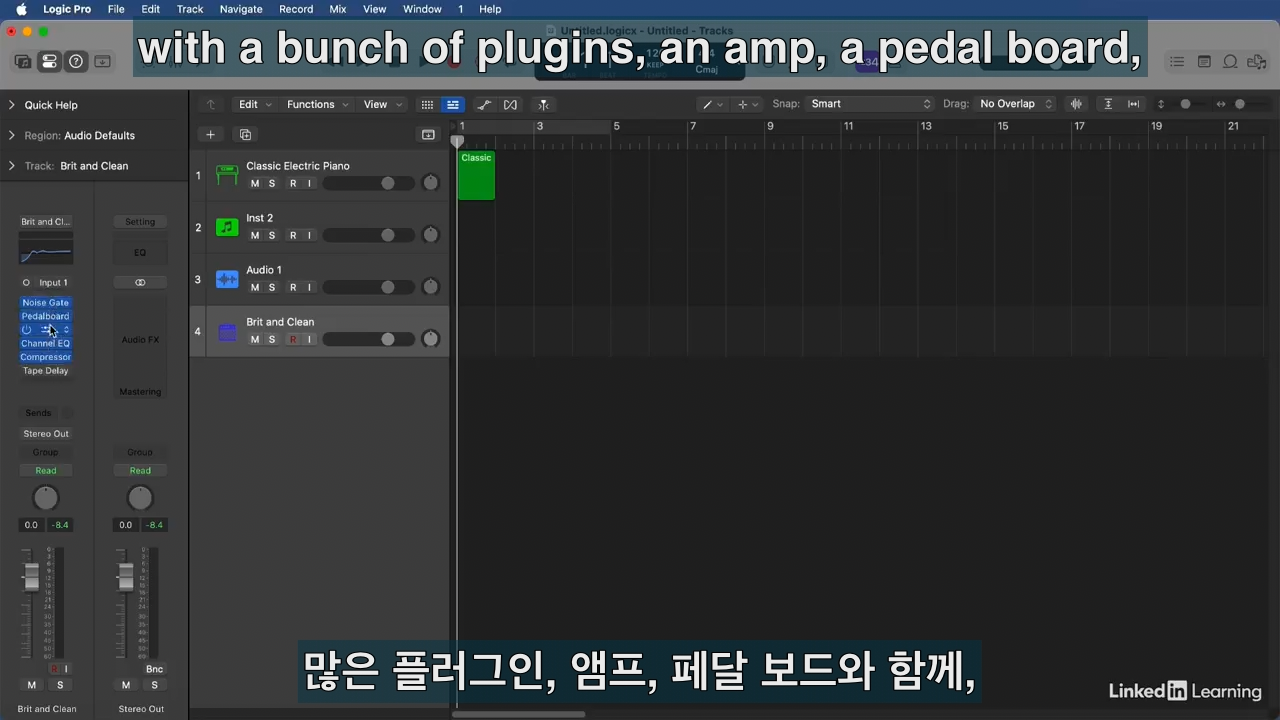Toggle the Inspector button in the control bar
The height and width of the screenshot is (720, 1280).
pyautogui.click(x=49, y=61)
